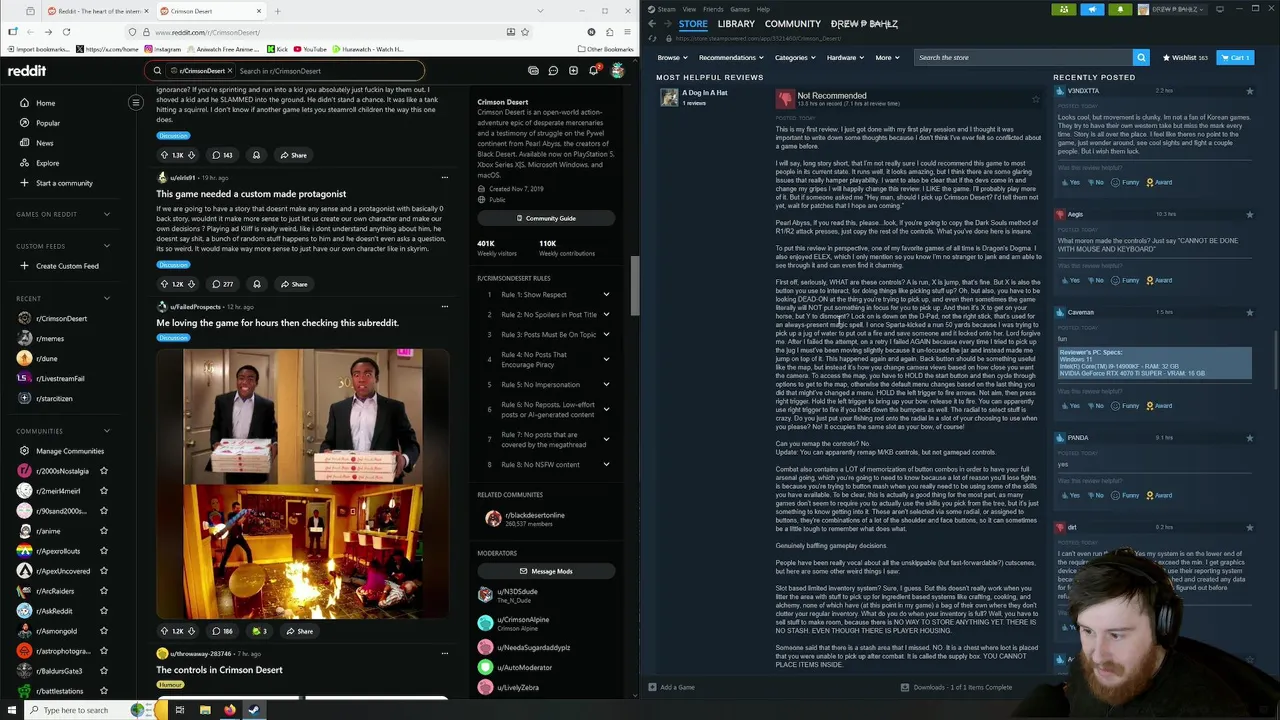Click Reddit create post plus icon

pos(573,71)
